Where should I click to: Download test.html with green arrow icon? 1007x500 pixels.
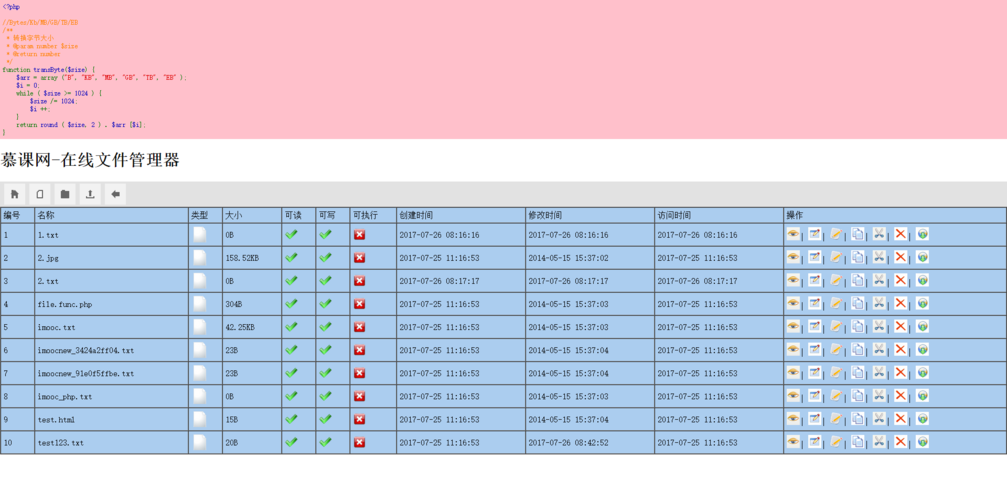coord(922,419)
